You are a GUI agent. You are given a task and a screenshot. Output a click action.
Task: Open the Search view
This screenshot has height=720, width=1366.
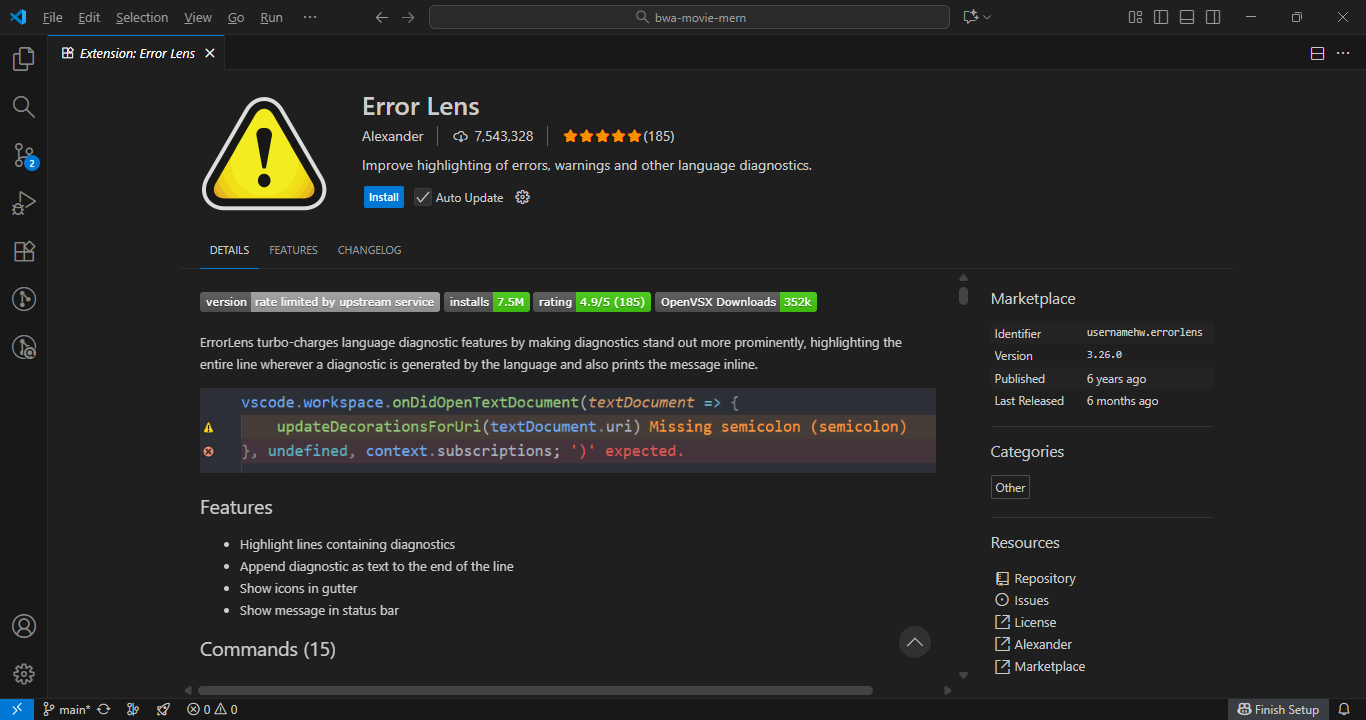24,107
